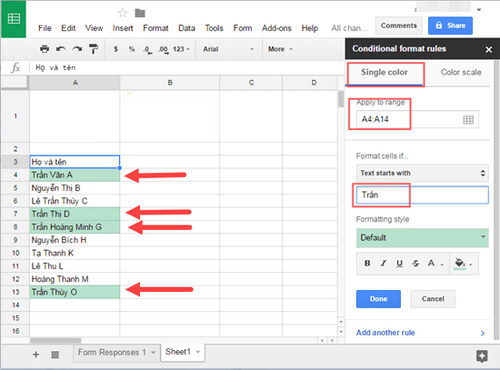This screenshot has width=500, height=370.
Task: Click the blue Share button
Action: [450, 26]
